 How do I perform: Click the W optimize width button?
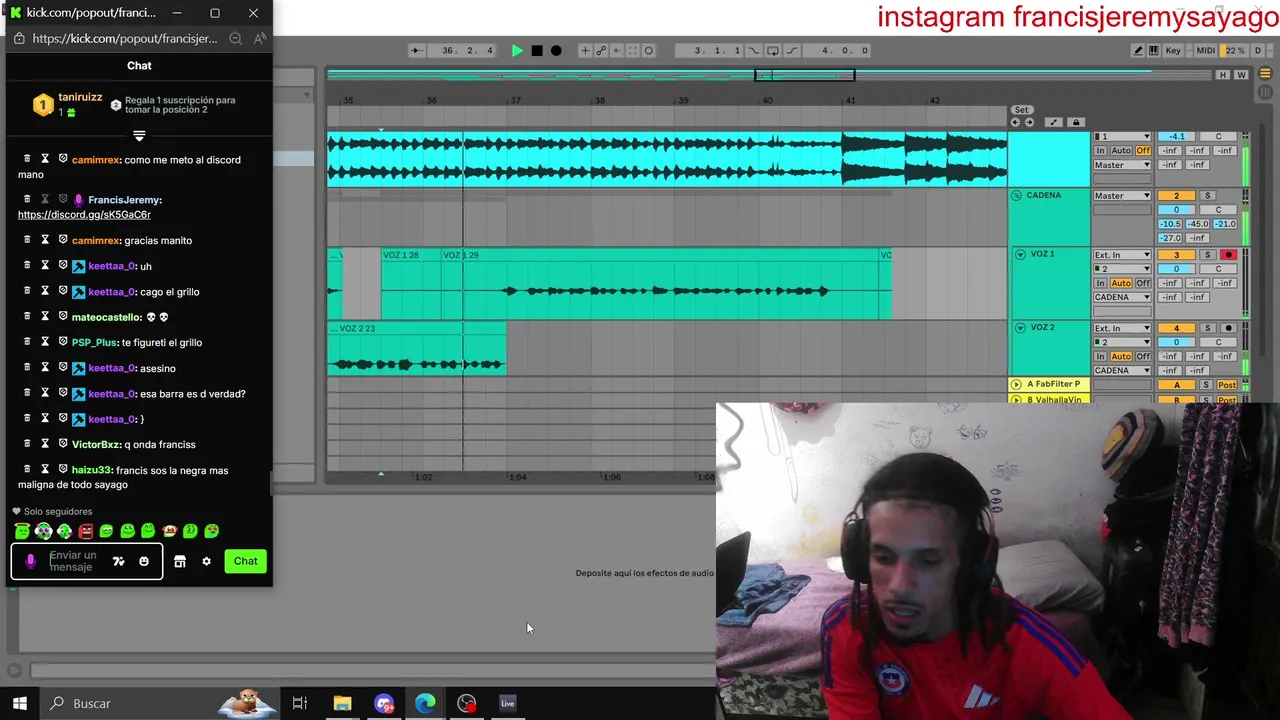click(1241, 75)
